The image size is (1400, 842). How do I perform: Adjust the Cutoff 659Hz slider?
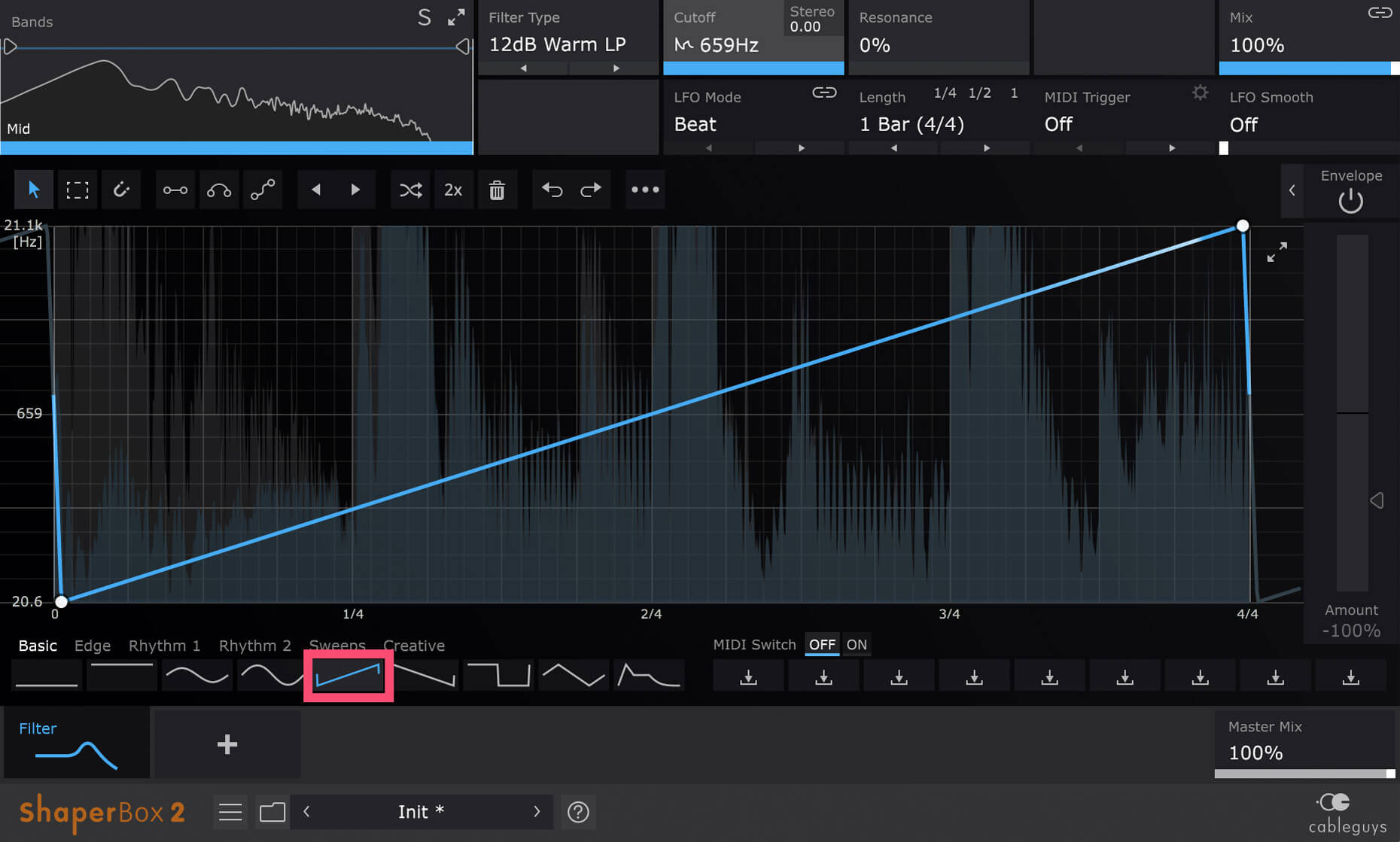coord(753,68)
